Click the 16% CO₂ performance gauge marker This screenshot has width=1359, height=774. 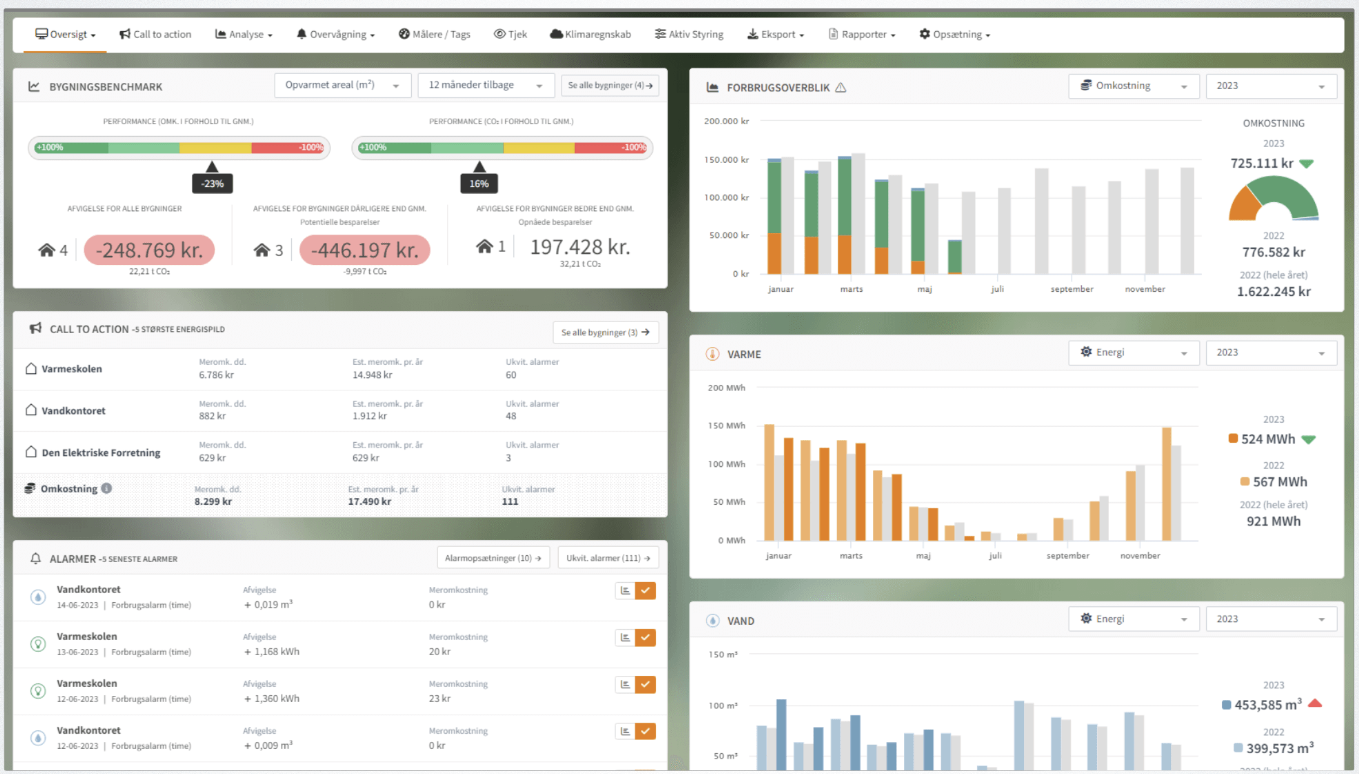tap(479, 183)
